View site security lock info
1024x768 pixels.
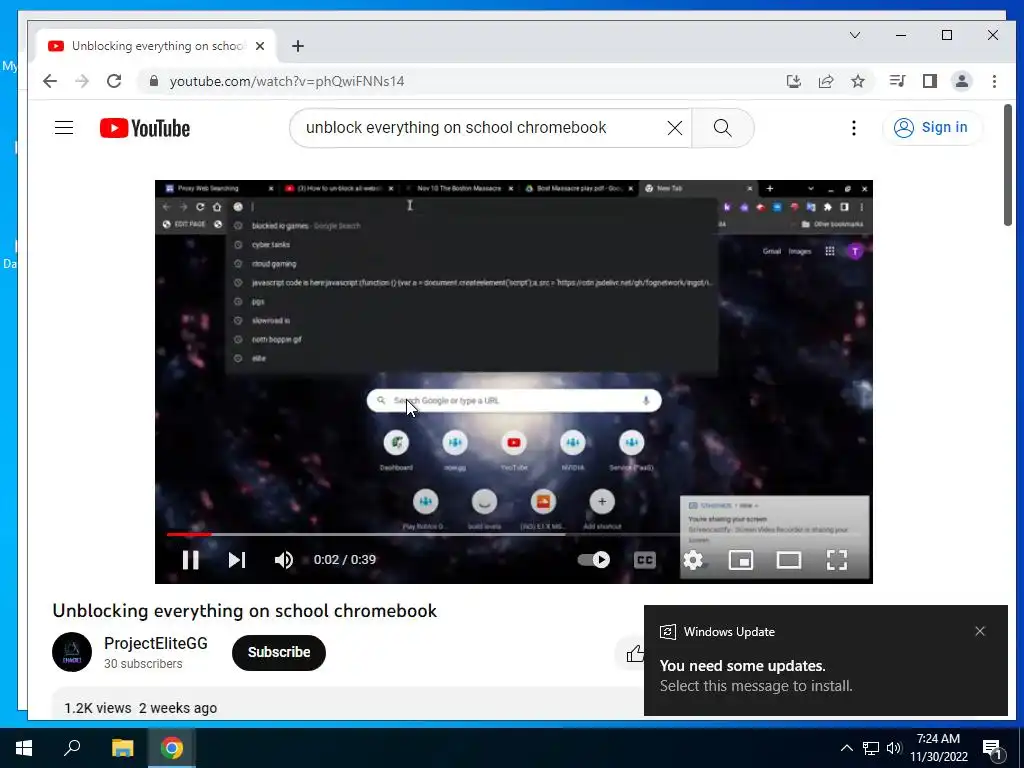153,81
